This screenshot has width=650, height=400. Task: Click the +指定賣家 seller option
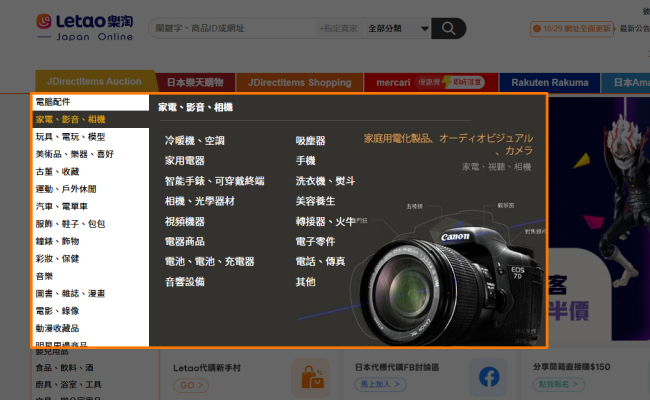(x=339, y=28)
